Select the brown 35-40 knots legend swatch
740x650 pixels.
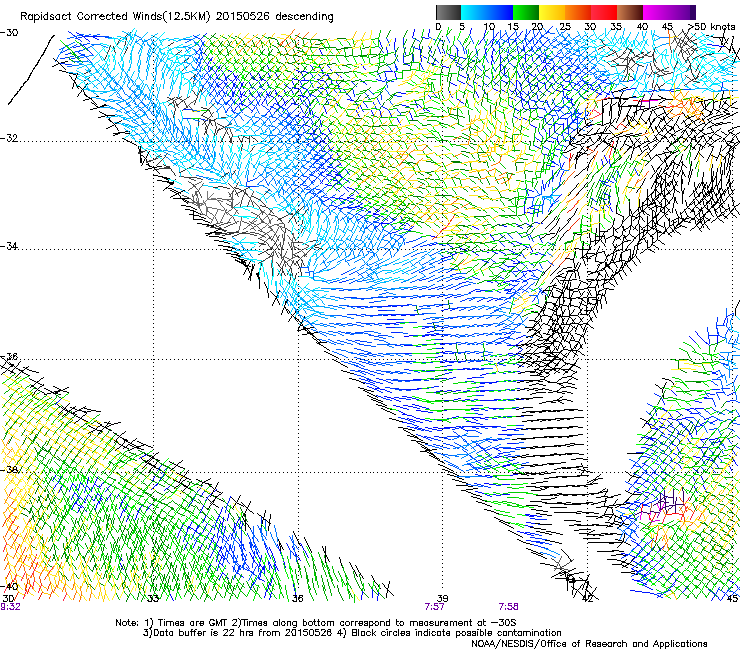[x=630, y=12]
